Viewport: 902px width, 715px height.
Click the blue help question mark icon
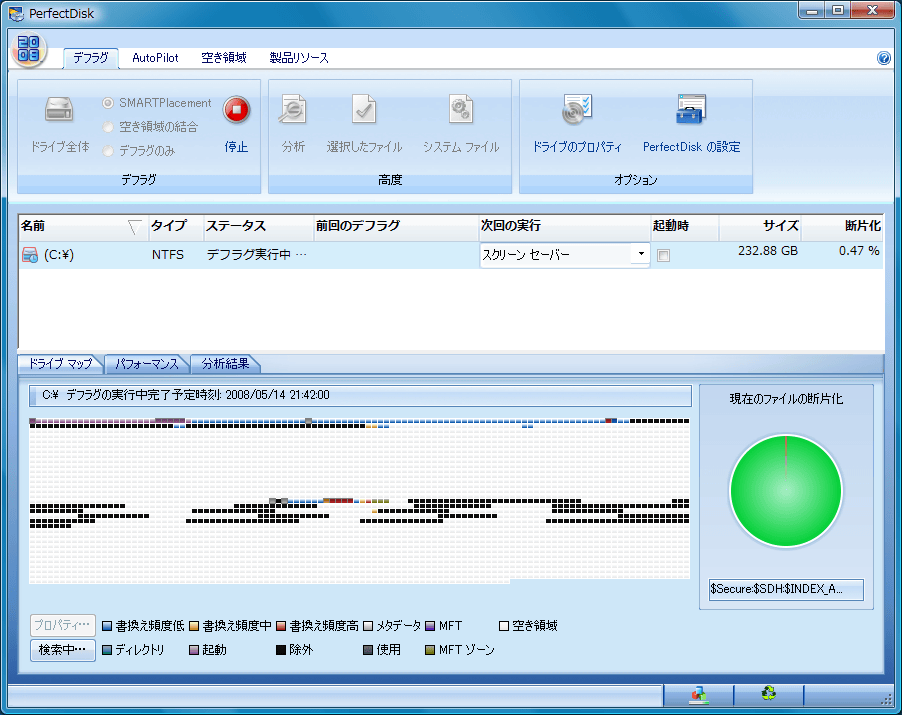click(x=884, y=58)
